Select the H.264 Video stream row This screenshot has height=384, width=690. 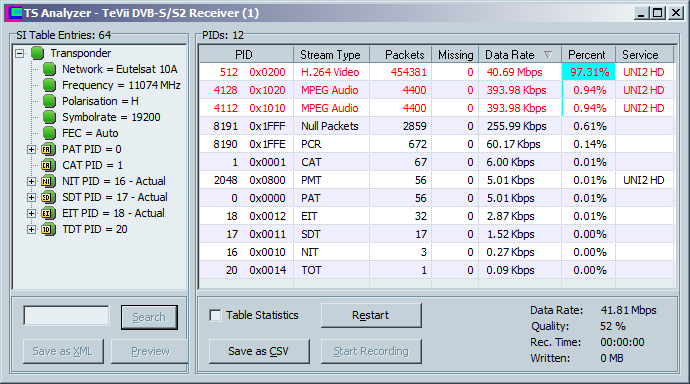point(437,72)
